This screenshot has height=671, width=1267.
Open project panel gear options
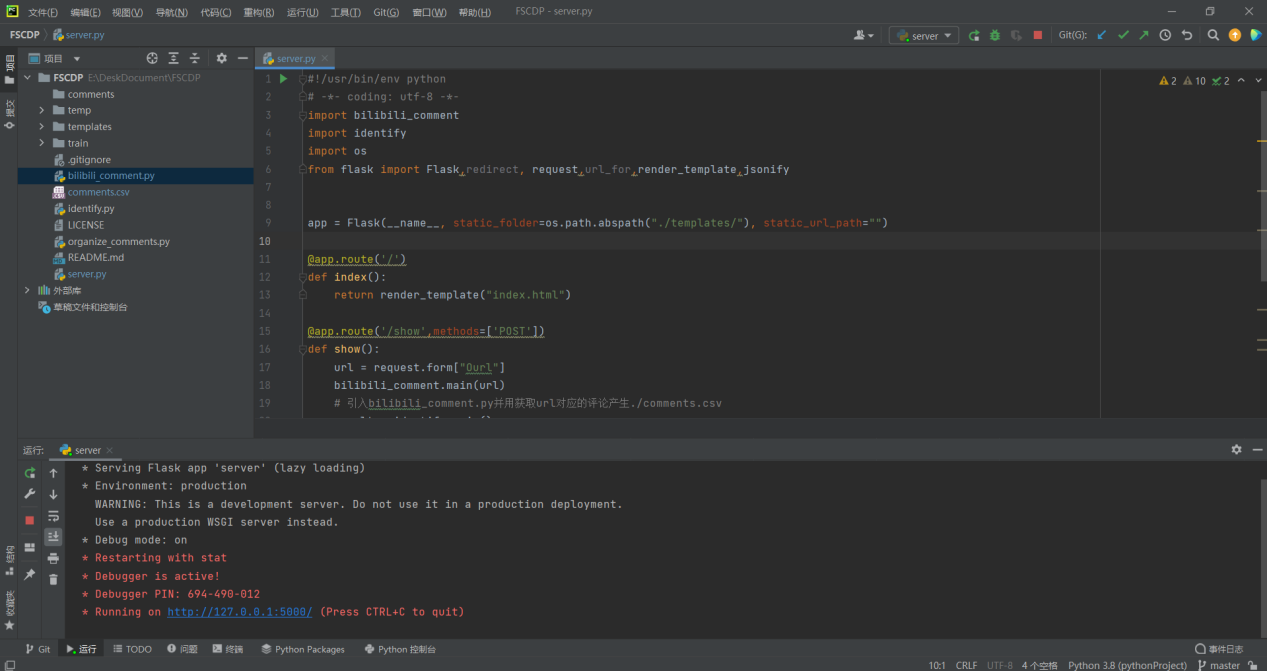(x=222, y=59)
